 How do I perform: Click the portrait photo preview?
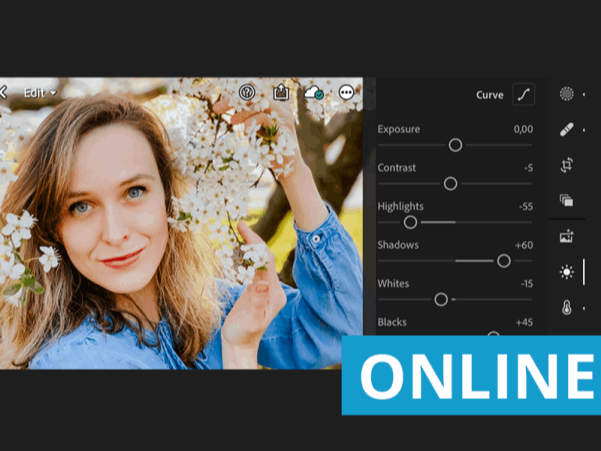(x=181, y=223)
